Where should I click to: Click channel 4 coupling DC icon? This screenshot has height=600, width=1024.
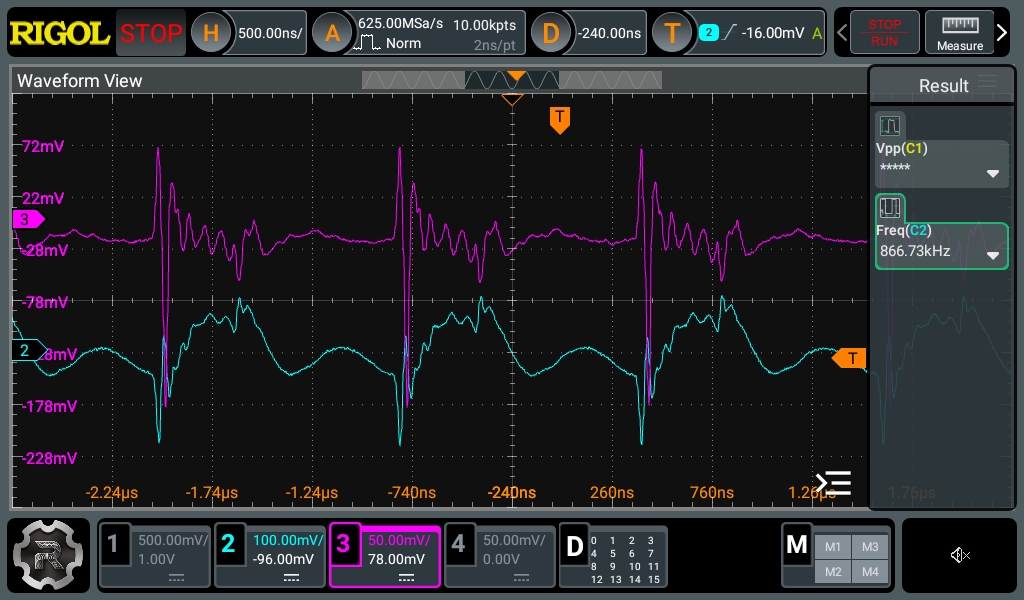point(521,578)
